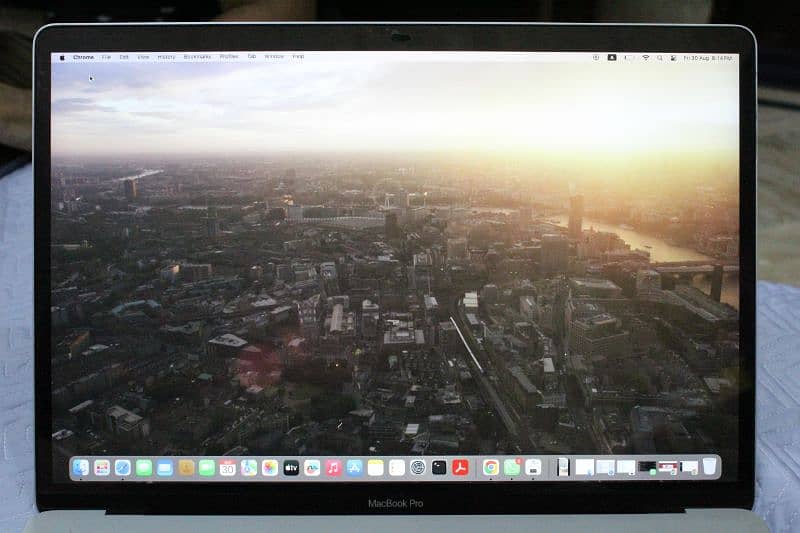Image resolution: width=800 pixels, height=533 pixels.
Task: Open Finder from the Dock
Action: click(81, 467)
